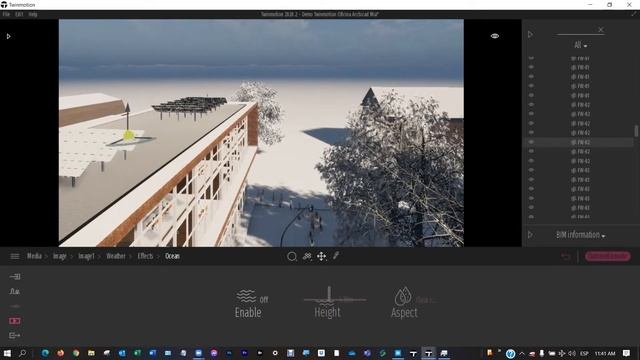Open the volume control in system tray

[x=572, y=353]
